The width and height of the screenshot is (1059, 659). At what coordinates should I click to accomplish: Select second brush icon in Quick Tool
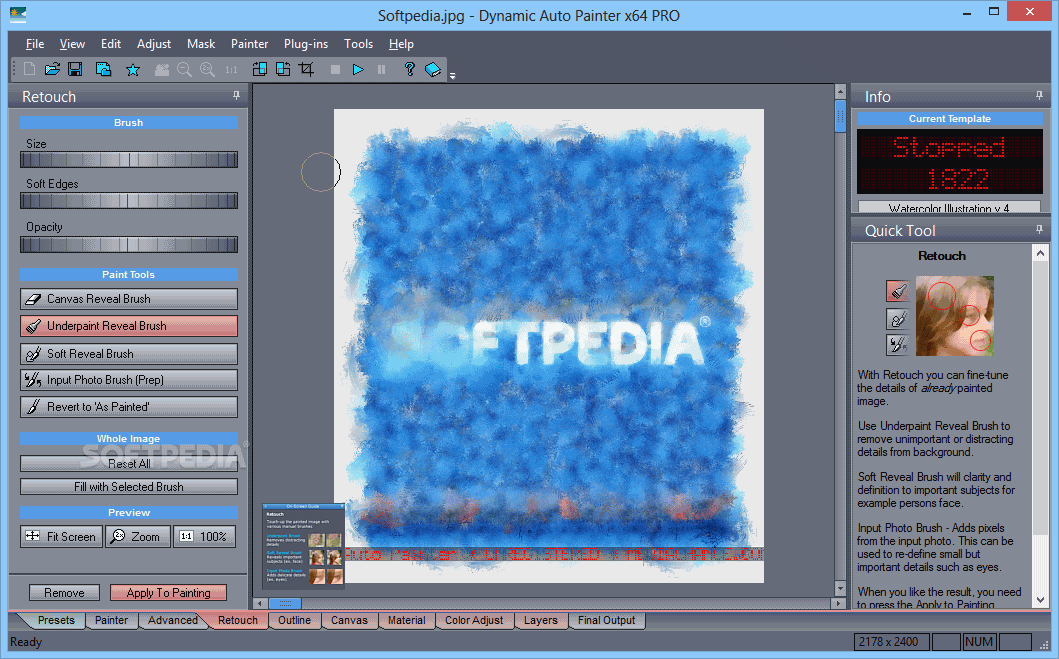[898, 318]
